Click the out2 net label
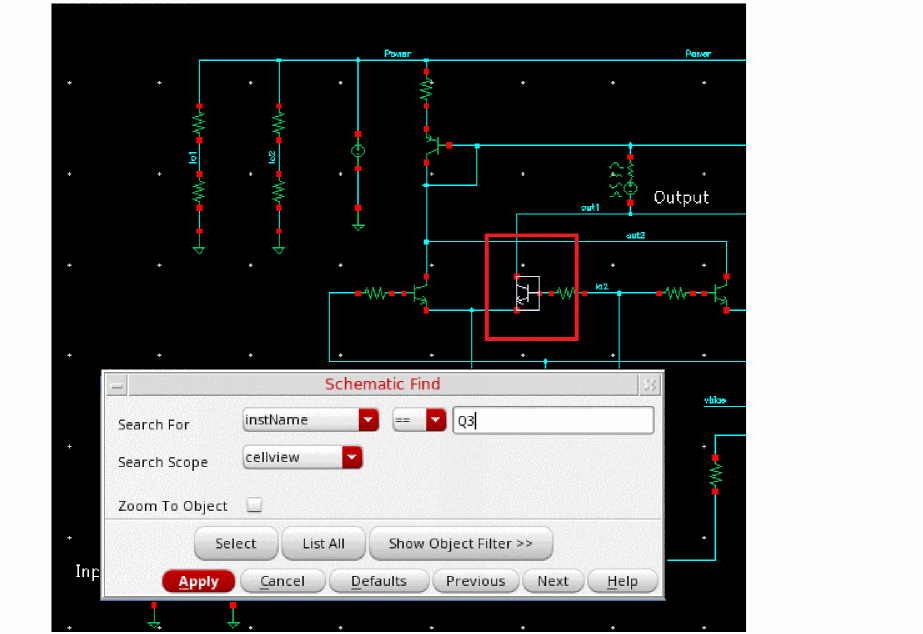The width and height of the screenshot is (923, 634). click(635, 235)
